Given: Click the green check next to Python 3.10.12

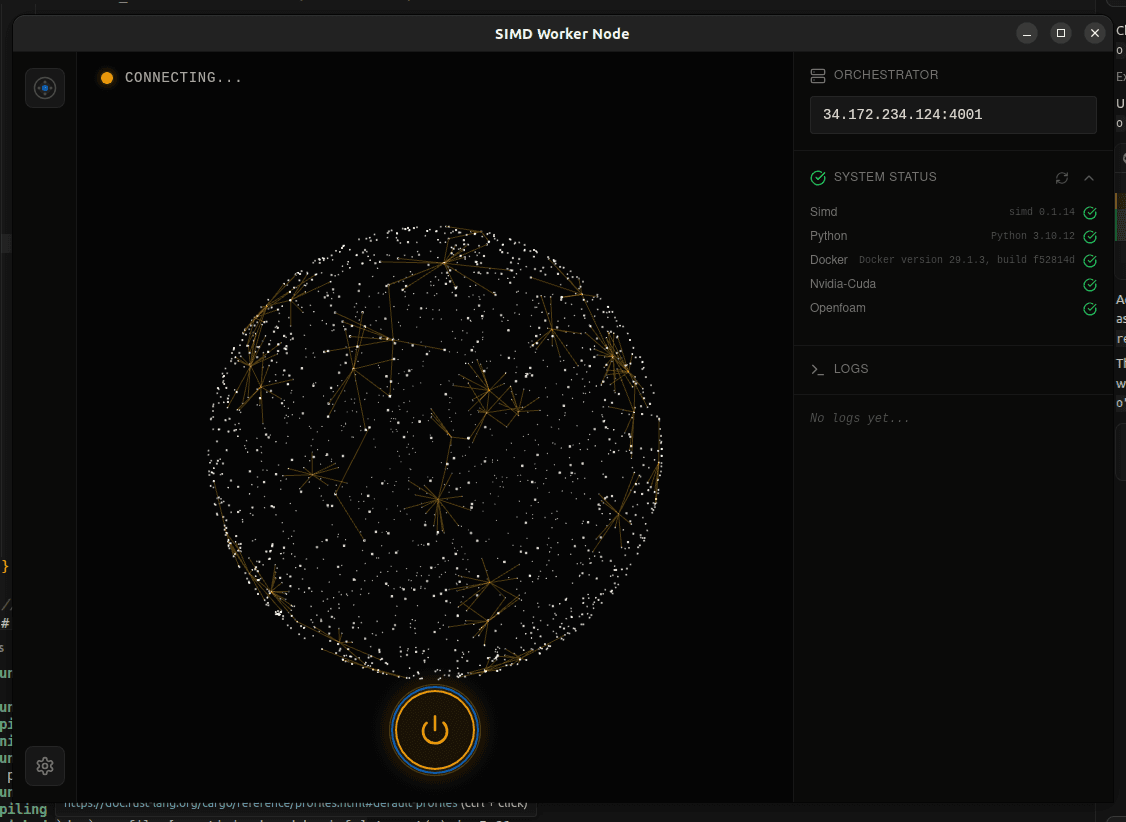Looking at the screenshot, I should [1089, 236].
